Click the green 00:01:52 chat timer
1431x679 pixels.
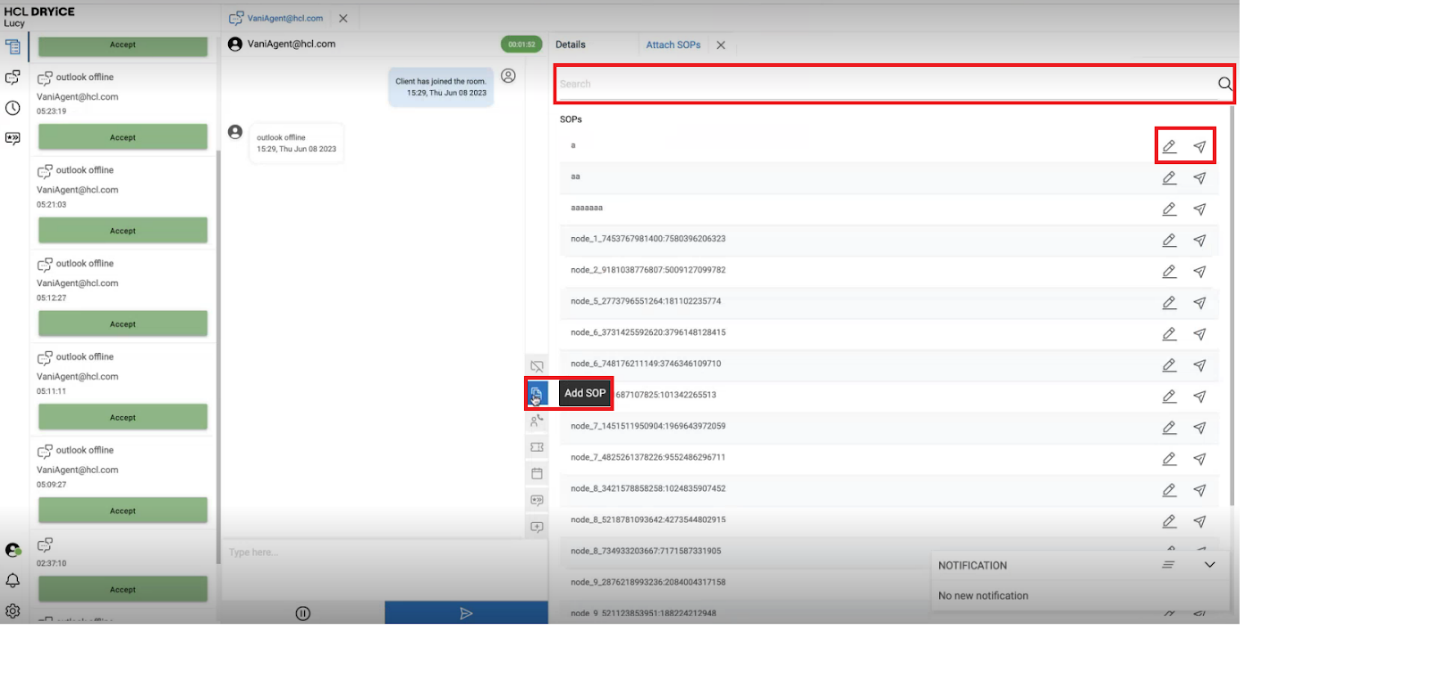pyautogui.click(x=521, y=44)
